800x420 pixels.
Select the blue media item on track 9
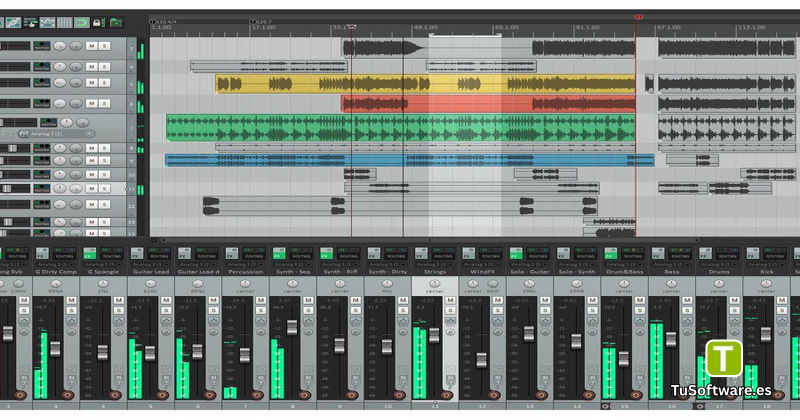(x=409, y=160)
